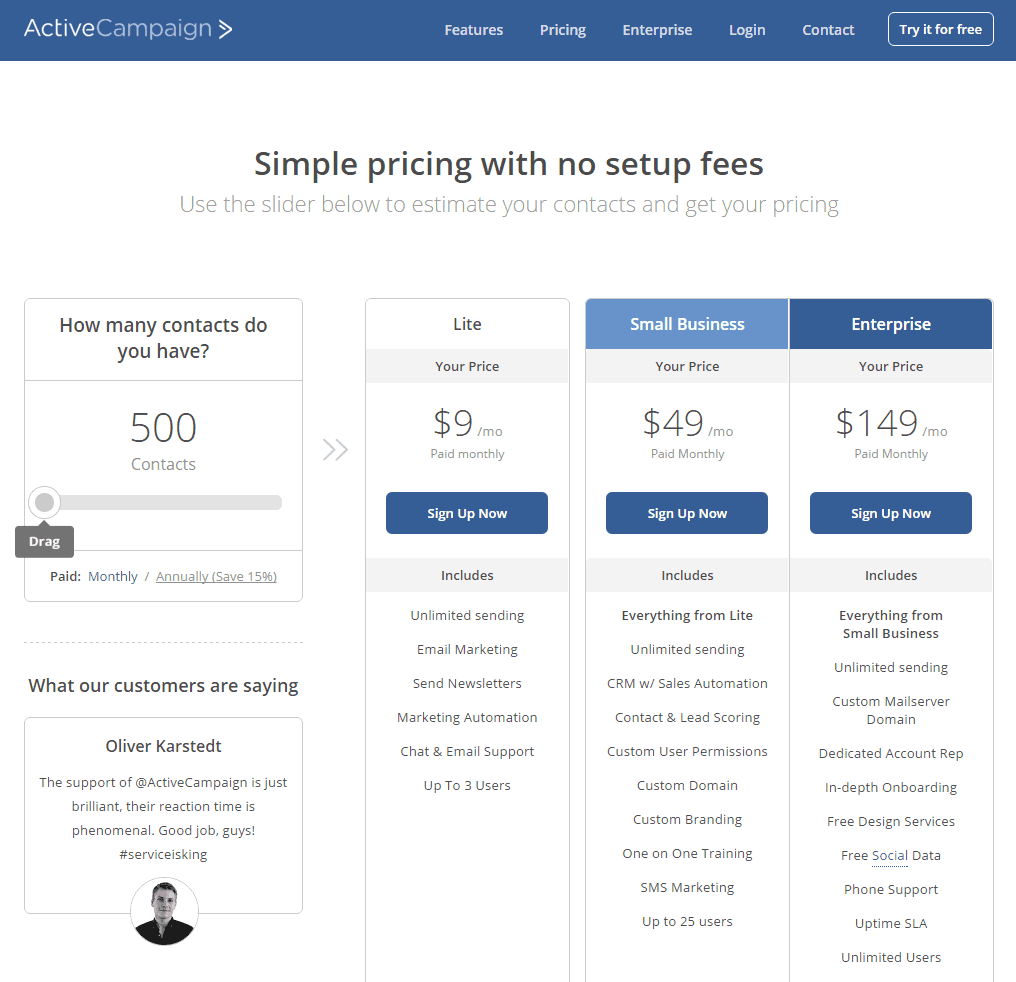Go to the Pricing page
The height and width of the screenshot is (982, 1016).
(x=562, y=30)
